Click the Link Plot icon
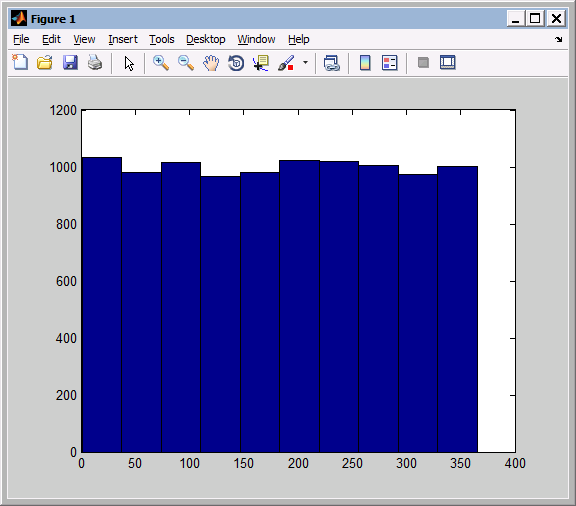Screen dimensions: 576x506 (332, 63)
